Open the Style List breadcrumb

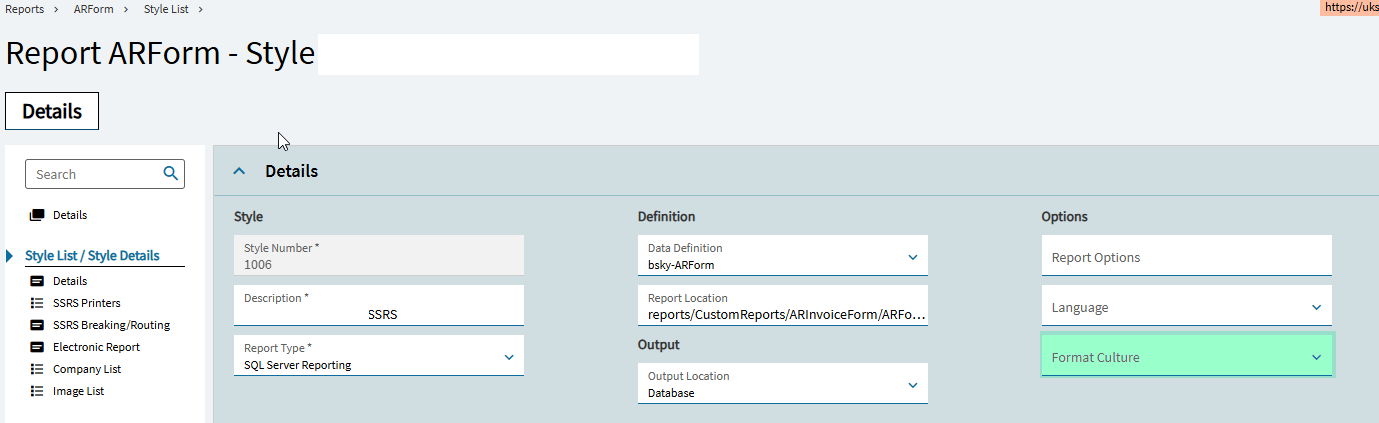tap(166, 8)
